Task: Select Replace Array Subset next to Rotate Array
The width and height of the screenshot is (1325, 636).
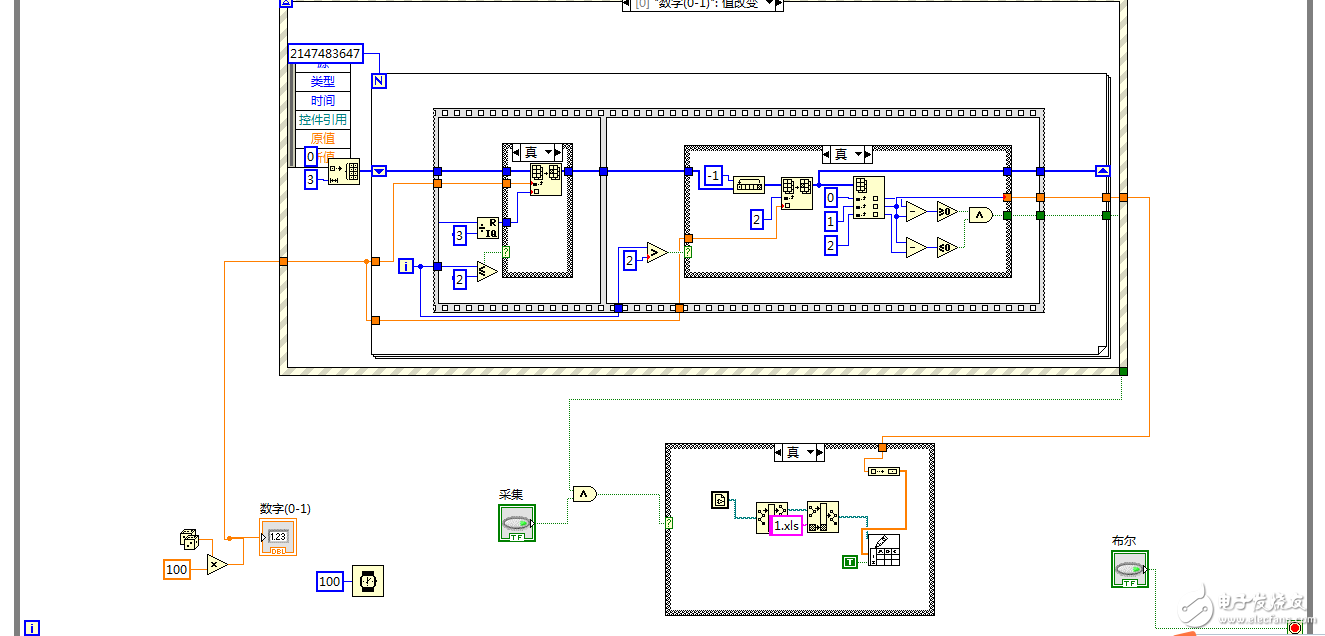Action: (x=797, y=193)
